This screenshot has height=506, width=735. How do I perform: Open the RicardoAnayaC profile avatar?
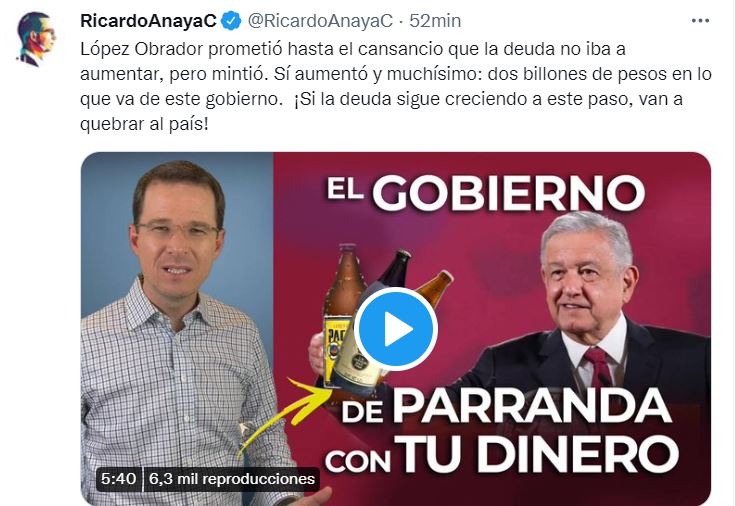[36, 39]
